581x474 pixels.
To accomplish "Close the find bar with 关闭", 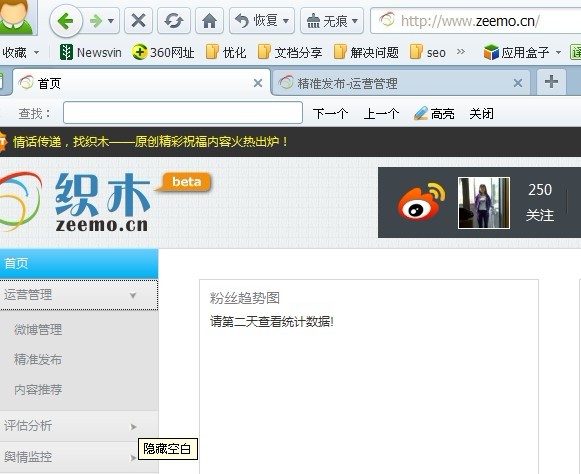I will coord(481,113).
